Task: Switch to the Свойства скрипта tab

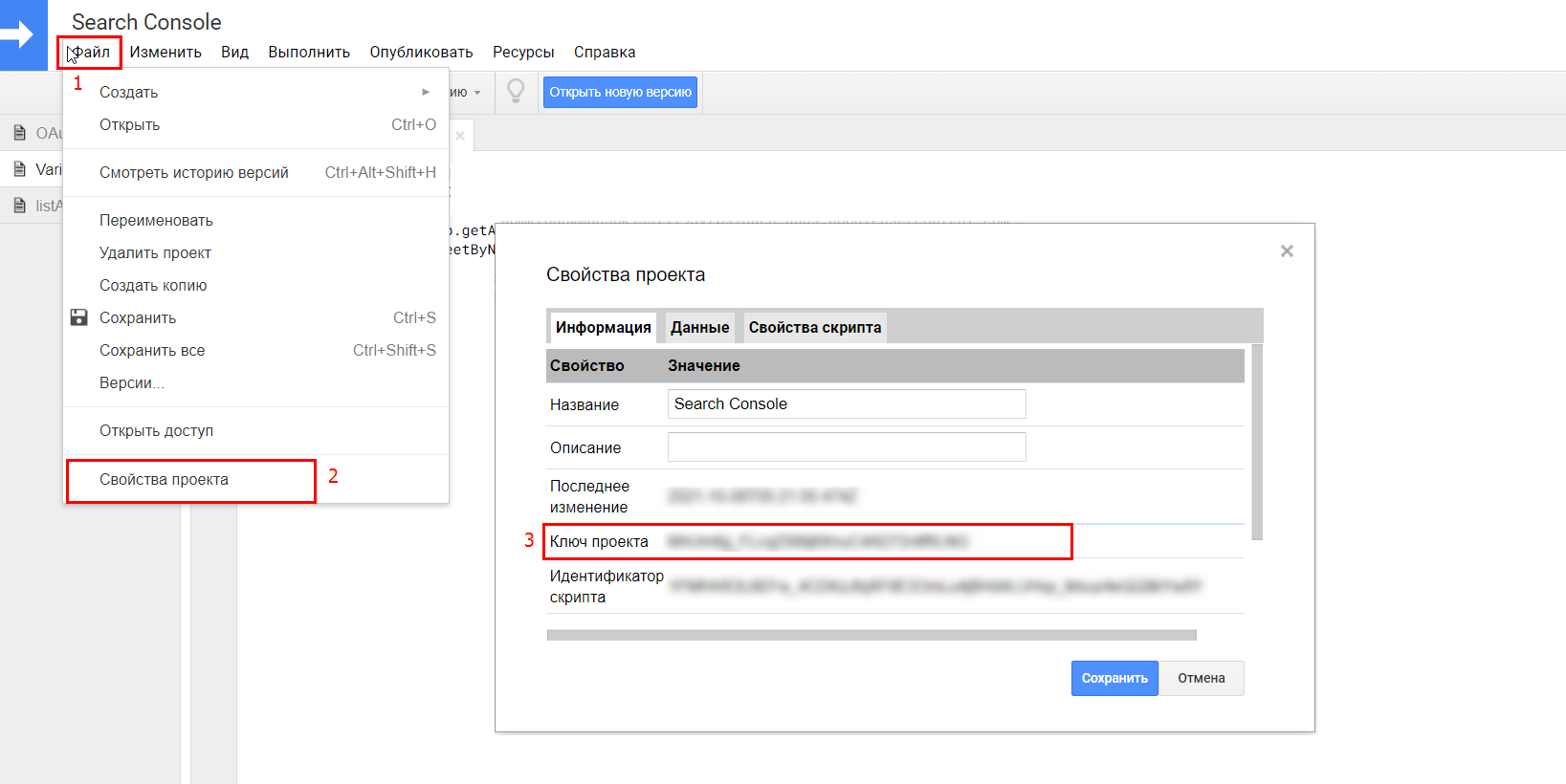Action: click(x=815, y=327)
